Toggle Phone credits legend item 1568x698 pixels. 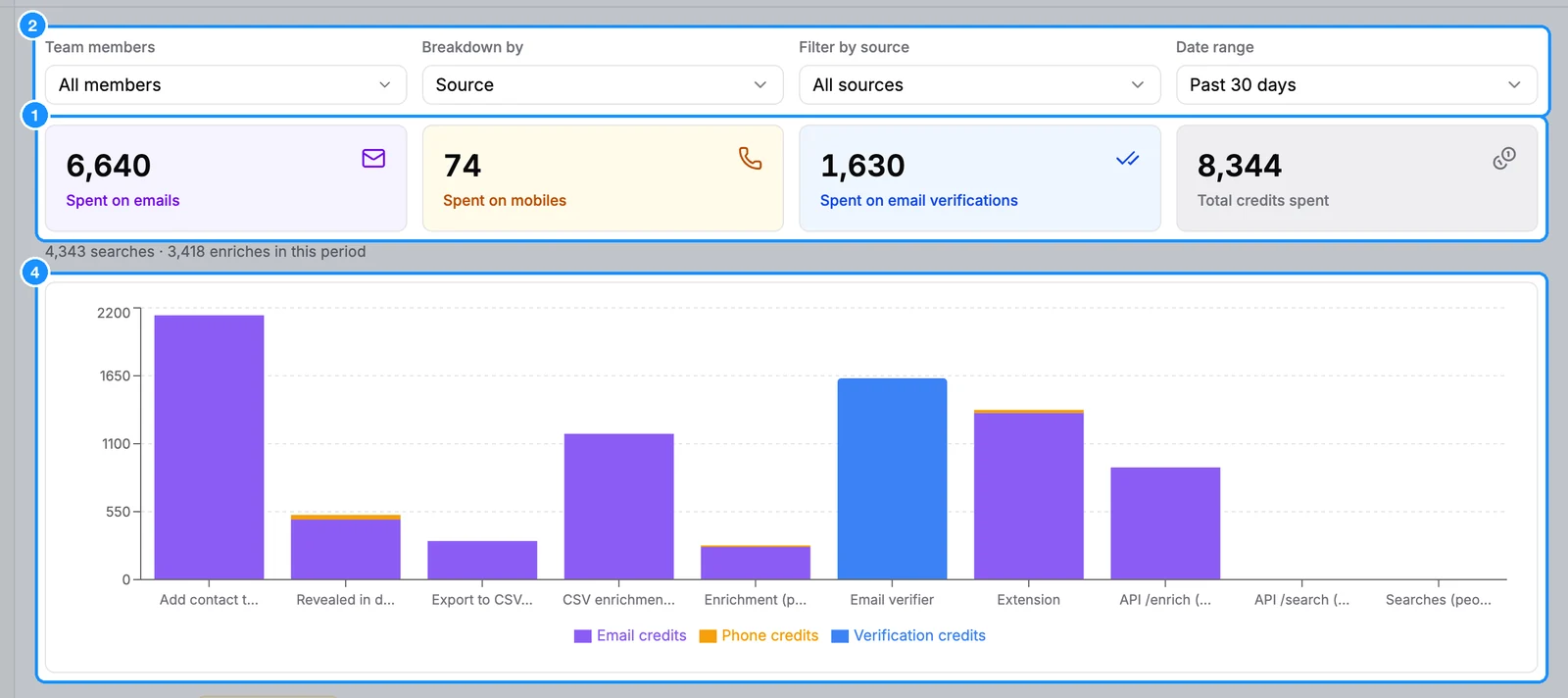(759, 635)
